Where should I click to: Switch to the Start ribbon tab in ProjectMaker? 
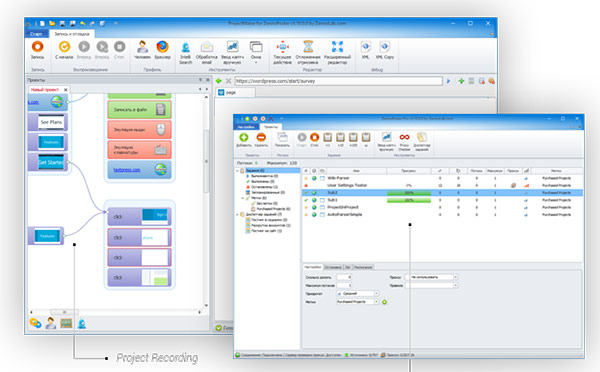point(36,34)
